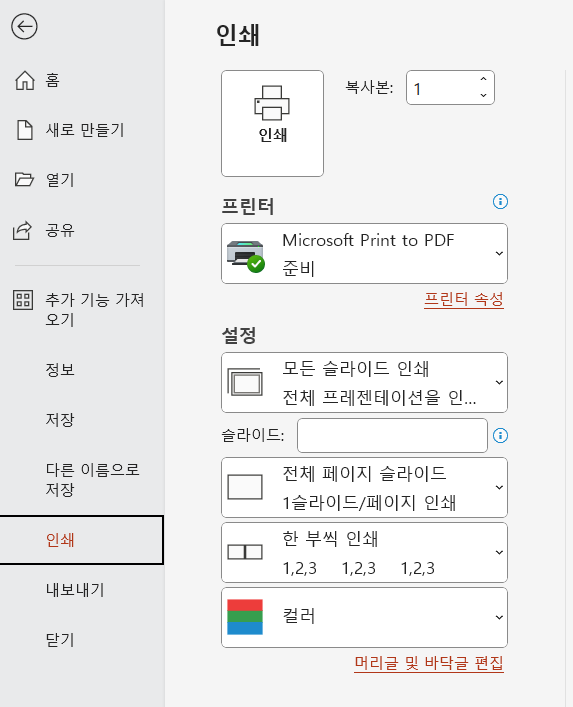Screen dimensions: 573x707
Task: Click info icon next to 슬라이드 field
Action: click(500, 436)
